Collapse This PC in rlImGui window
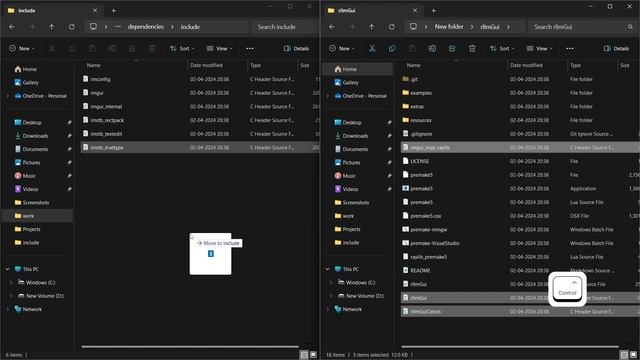The height and width of the screenshot is (360, 640). (x=328, y=269)
